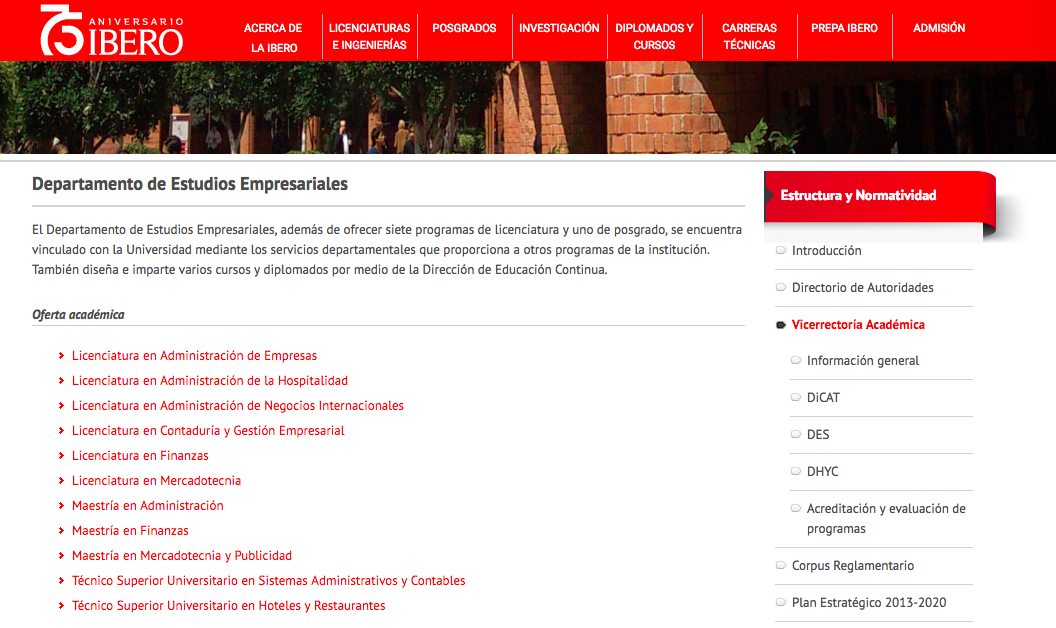
Task: Click bullet icon next to Plan Estratégico 2013-2020
Action: (781, 602)
